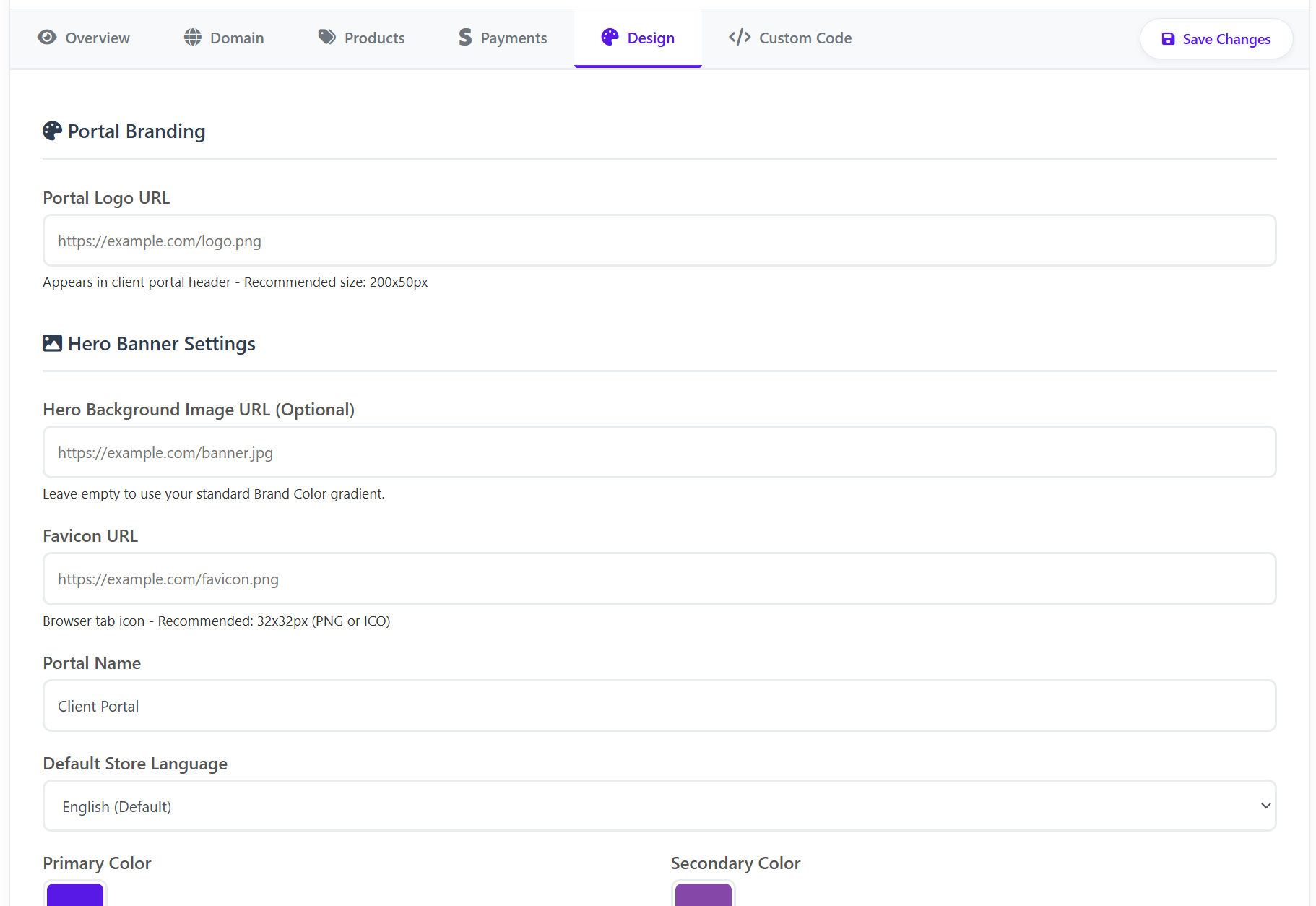This screenshot has width=1316, height=906.
Task: Click the floppy disk save icon
Action: tap(1168, 39)
